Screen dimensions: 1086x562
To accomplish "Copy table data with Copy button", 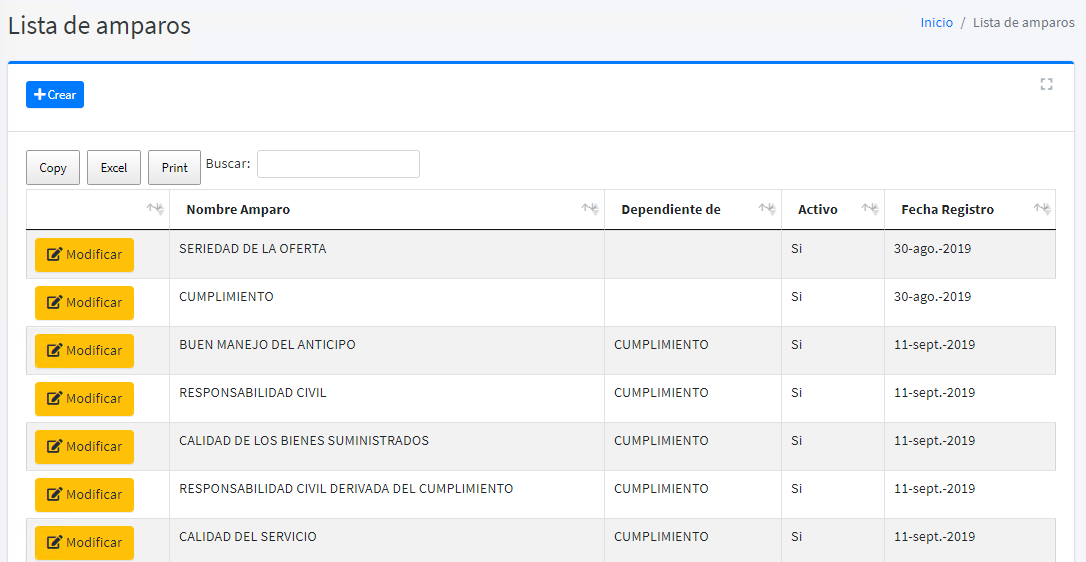I will [53, 168].
